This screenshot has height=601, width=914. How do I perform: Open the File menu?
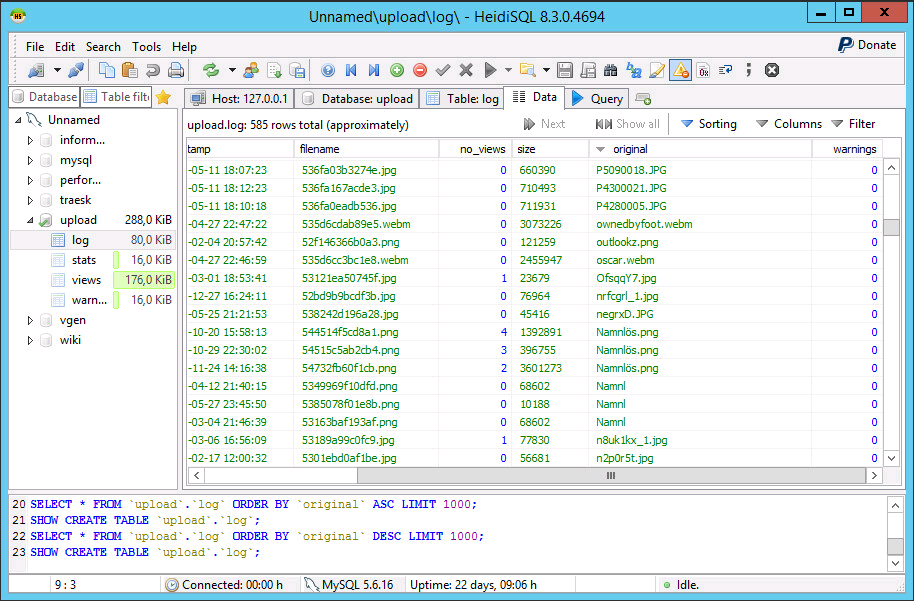(x=35, y=47)
